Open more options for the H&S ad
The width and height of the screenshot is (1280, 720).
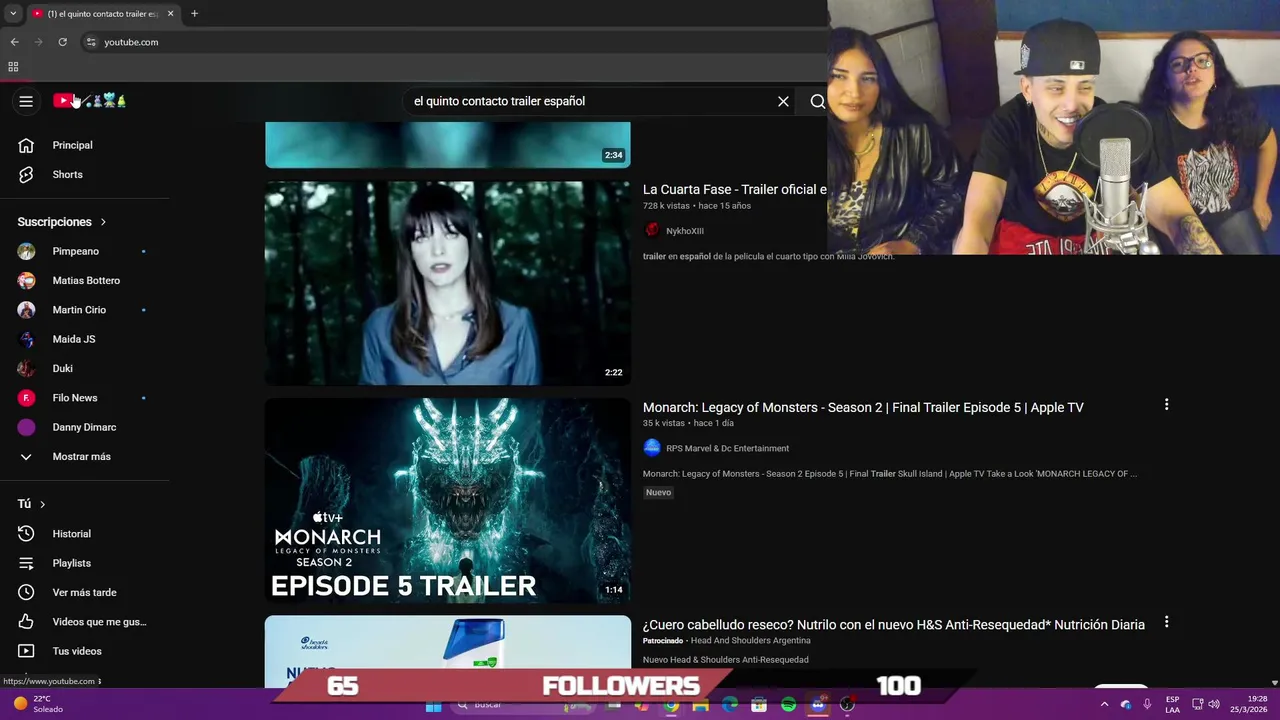(1166, 622)
